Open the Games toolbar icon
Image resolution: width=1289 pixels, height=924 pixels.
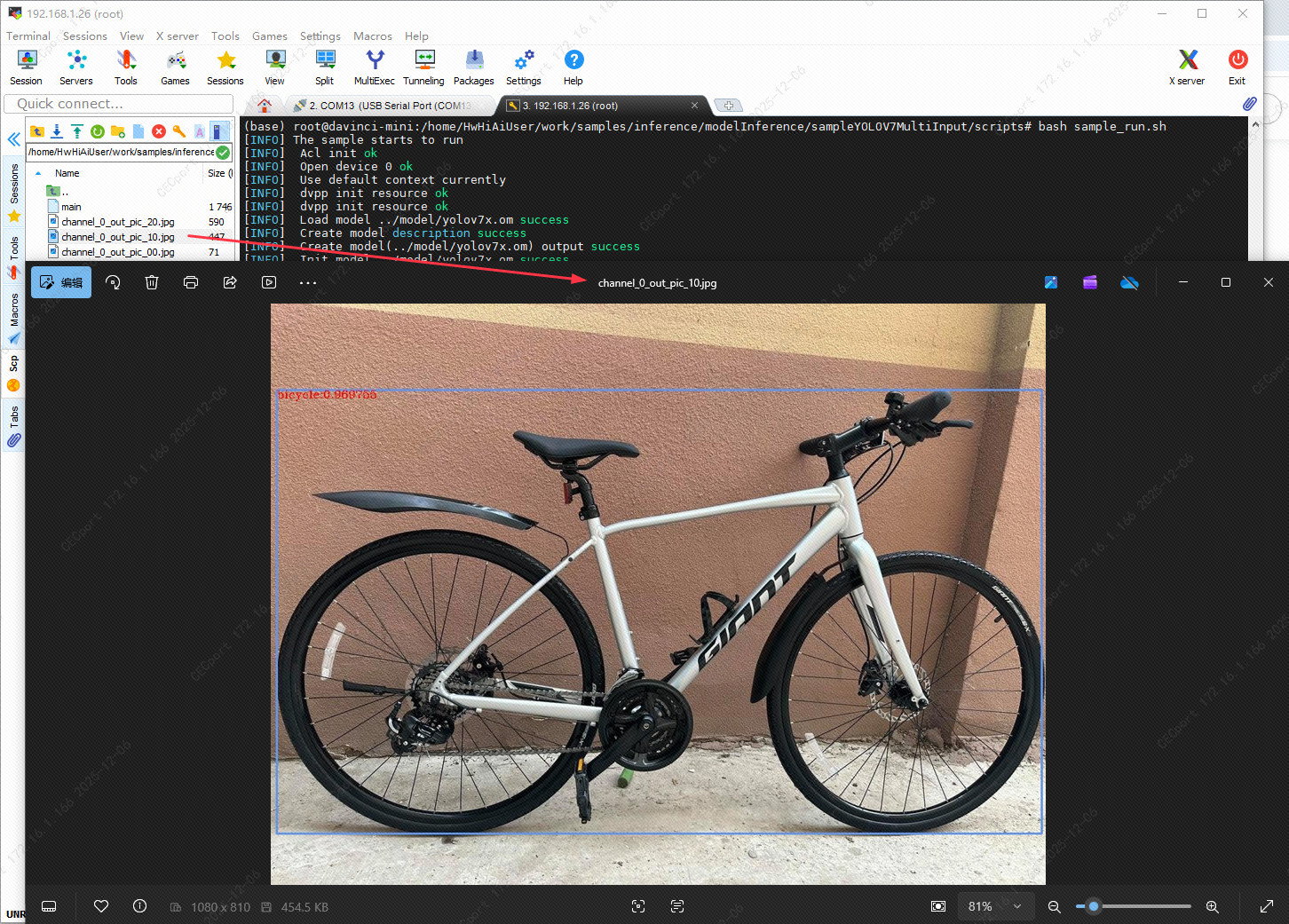point(176,67)
